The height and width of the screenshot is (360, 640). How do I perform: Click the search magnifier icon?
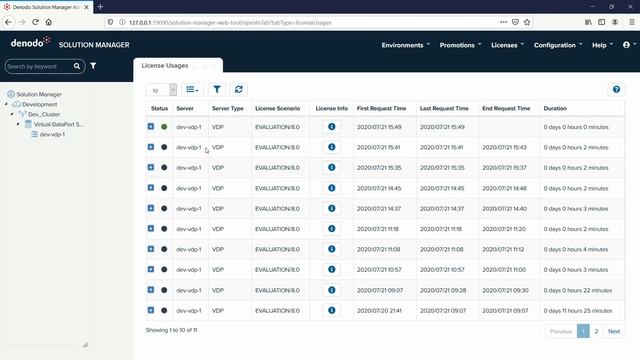coord(77,66)
